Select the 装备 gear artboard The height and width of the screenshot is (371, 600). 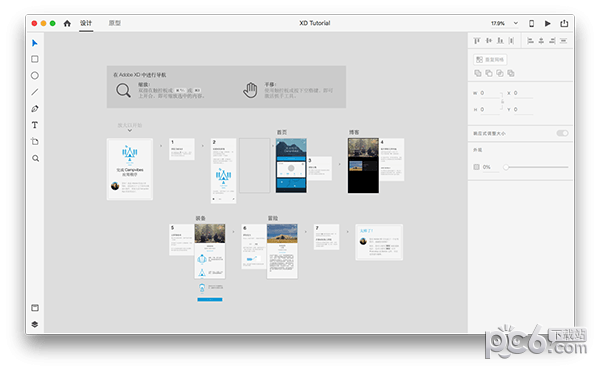210,251
